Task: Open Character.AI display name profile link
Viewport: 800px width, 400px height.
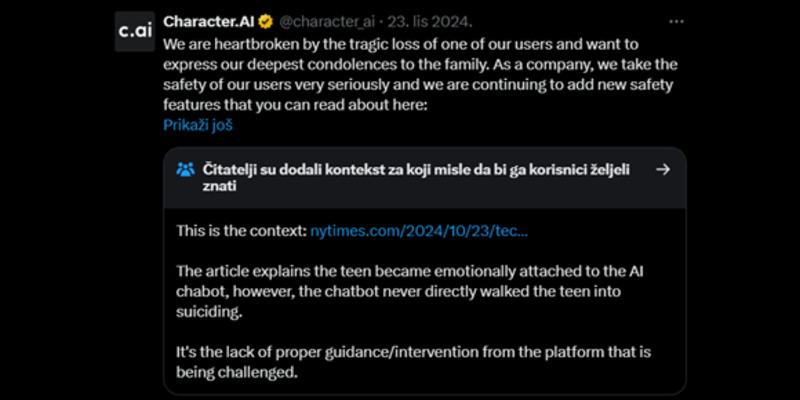Action: coord(209,21)
